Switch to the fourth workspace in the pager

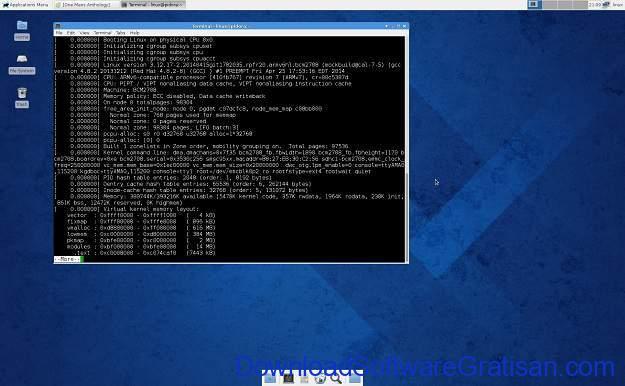pos(580,4)
